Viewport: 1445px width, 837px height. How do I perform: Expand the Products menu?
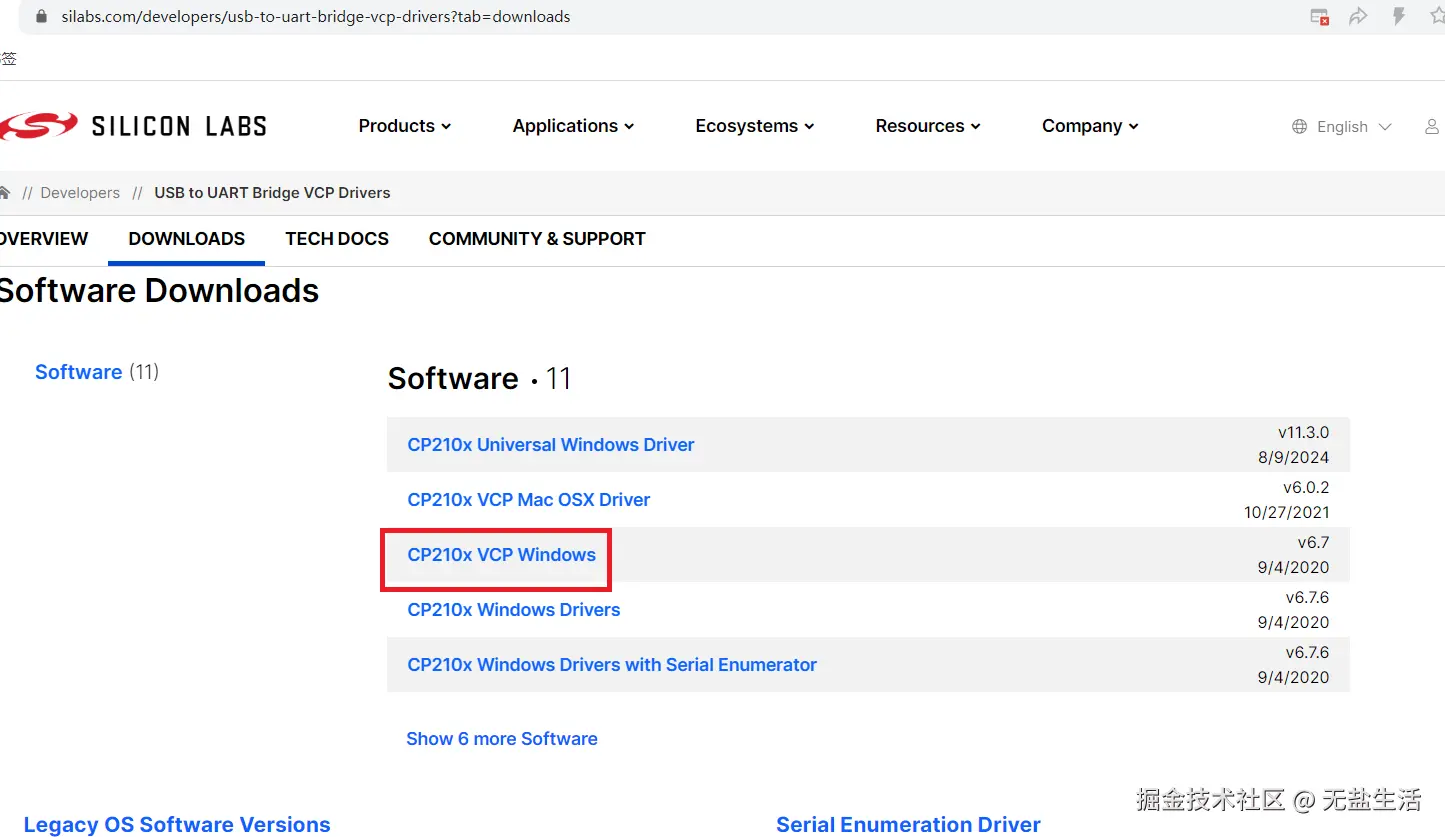pos(405,126)
